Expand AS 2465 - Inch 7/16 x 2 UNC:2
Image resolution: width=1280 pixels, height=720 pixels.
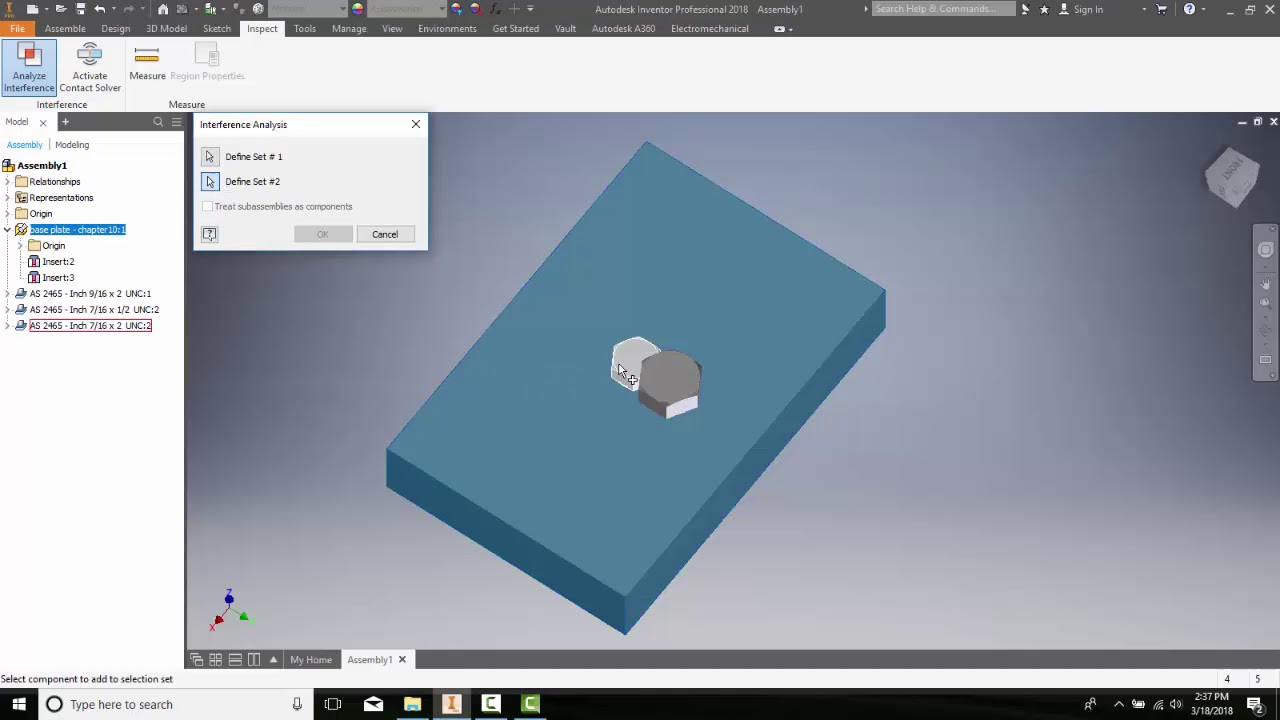pos(8,326)
